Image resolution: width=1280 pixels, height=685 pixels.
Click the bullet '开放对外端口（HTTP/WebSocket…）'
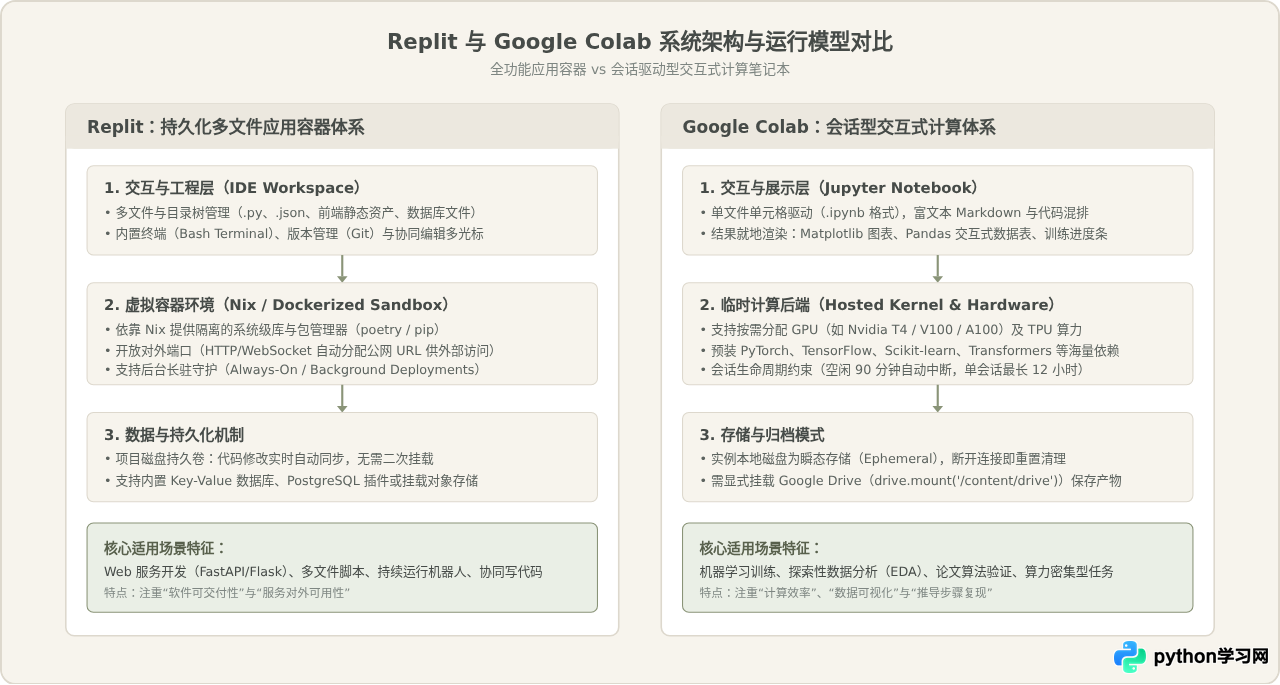click(x=300, y=350)
